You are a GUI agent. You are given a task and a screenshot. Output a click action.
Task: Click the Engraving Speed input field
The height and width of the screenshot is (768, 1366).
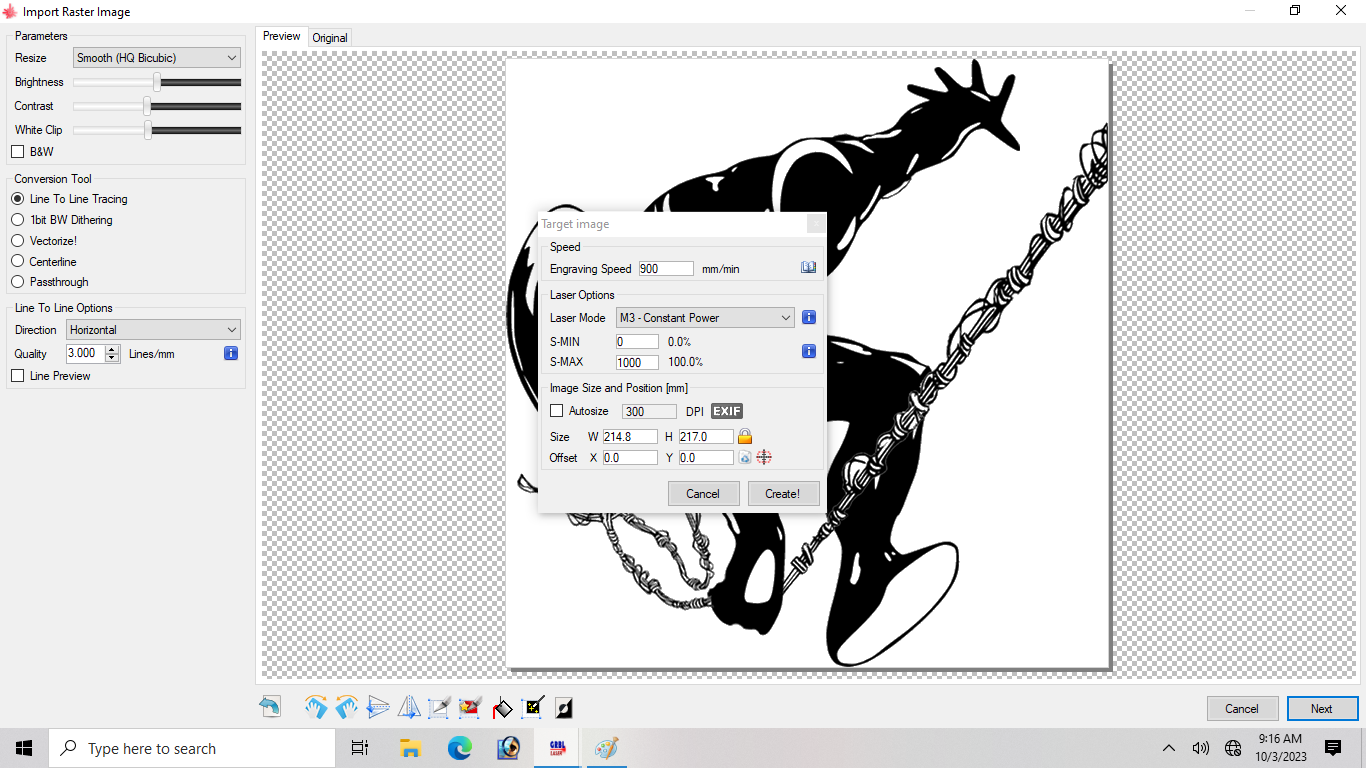[666, 269]
